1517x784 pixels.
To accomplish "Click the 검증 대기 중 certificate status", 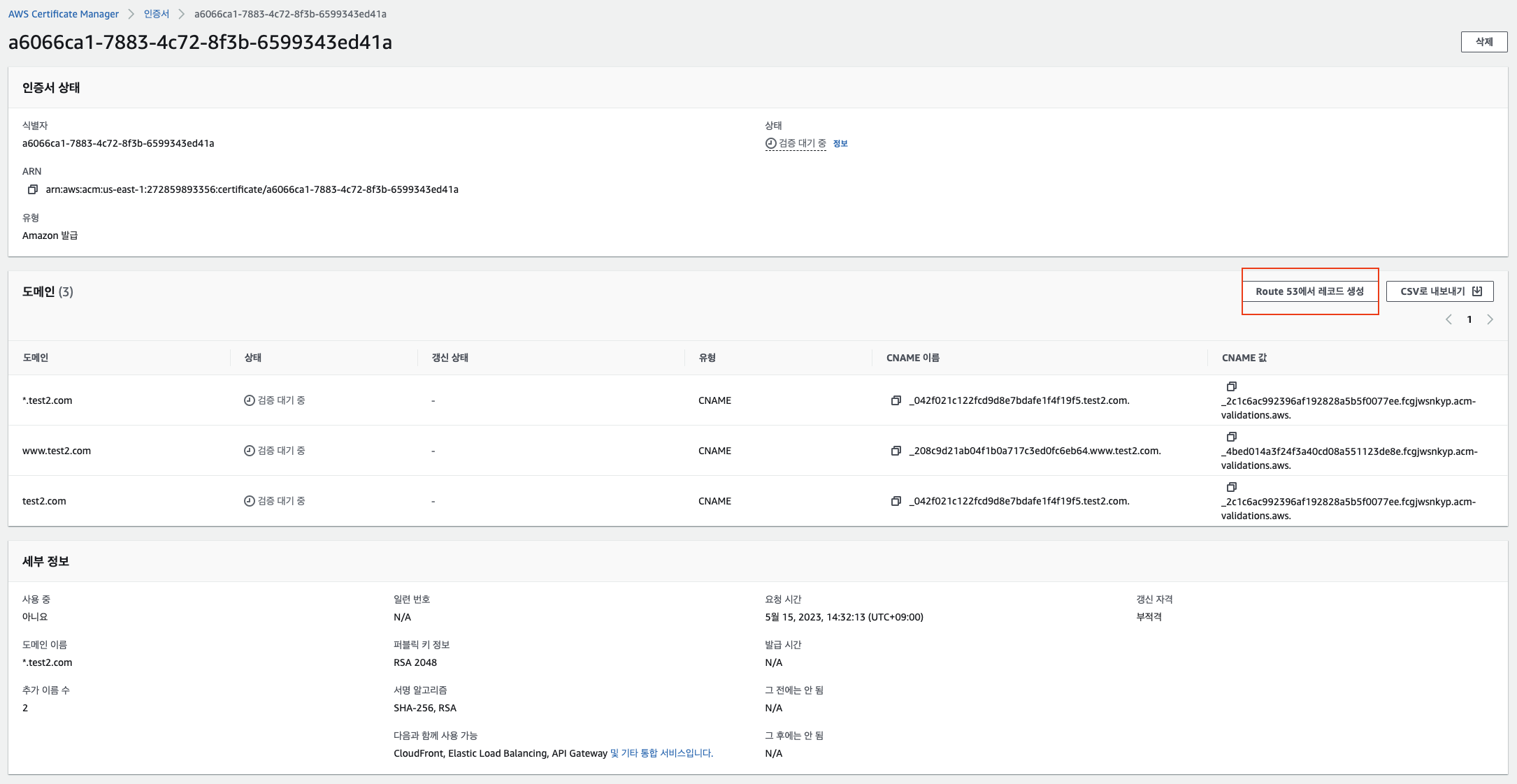I will click(x=801, y=143).
